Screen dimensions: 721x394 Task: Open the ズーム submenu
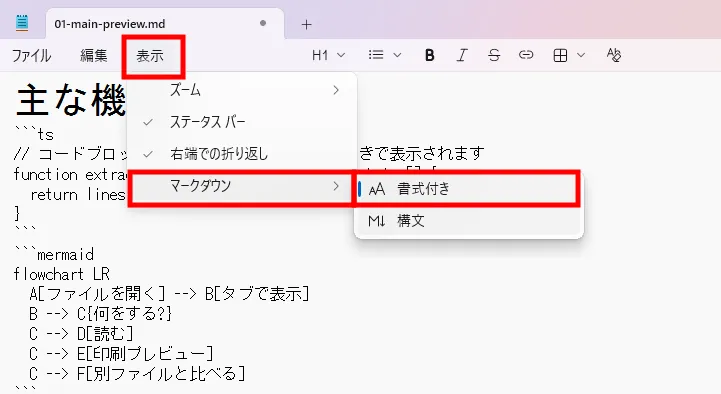pos(242,90)
